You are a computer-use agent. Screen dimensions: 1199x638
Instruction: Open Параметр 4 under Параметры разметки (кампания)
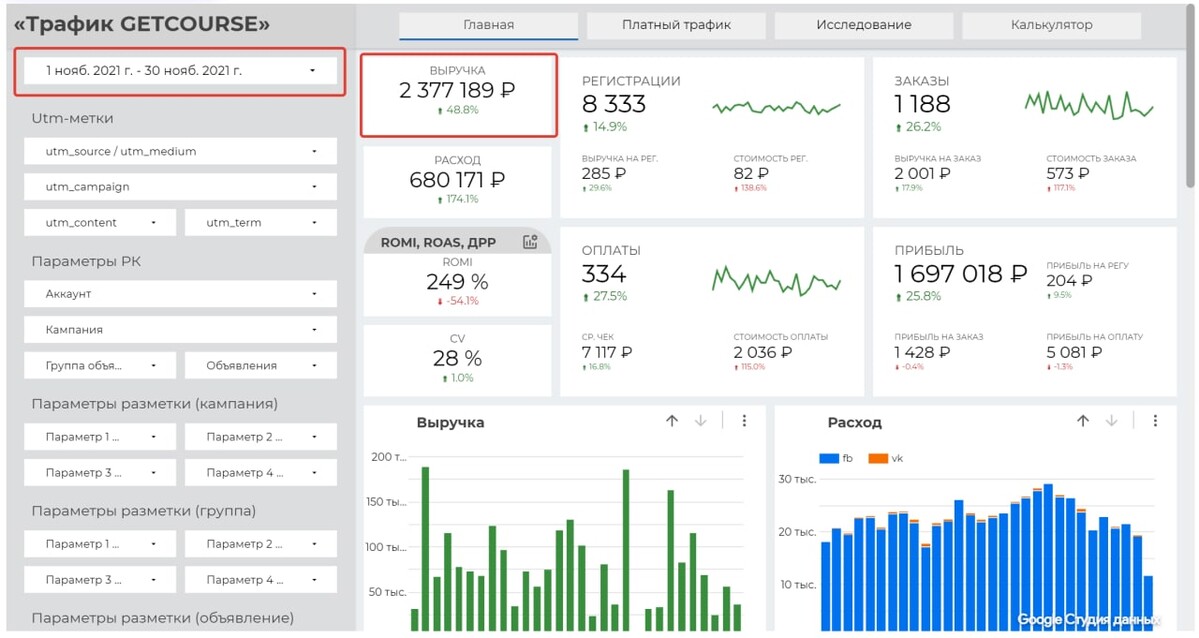point(261,473)
